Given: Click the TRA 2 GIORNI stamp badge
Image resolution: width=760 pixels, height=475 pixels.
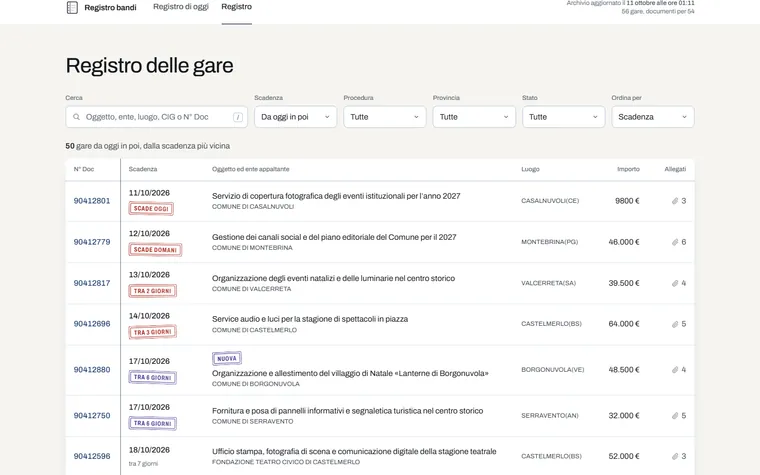Looking at the screenshot, I should [x=153, y=291].
